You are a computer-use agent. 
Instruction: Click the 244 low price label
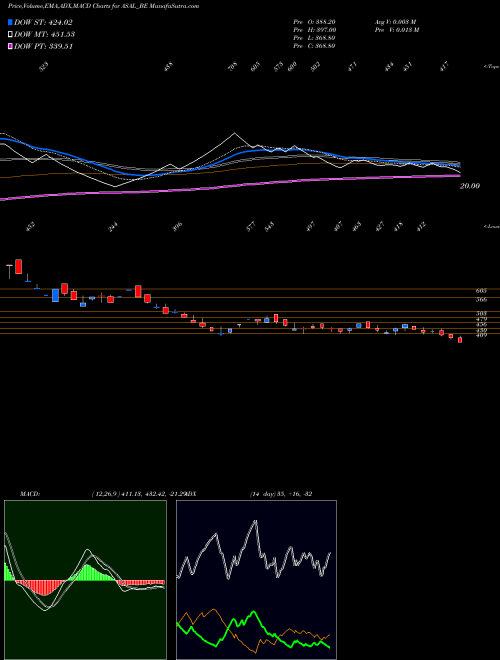tap(113, 226)
